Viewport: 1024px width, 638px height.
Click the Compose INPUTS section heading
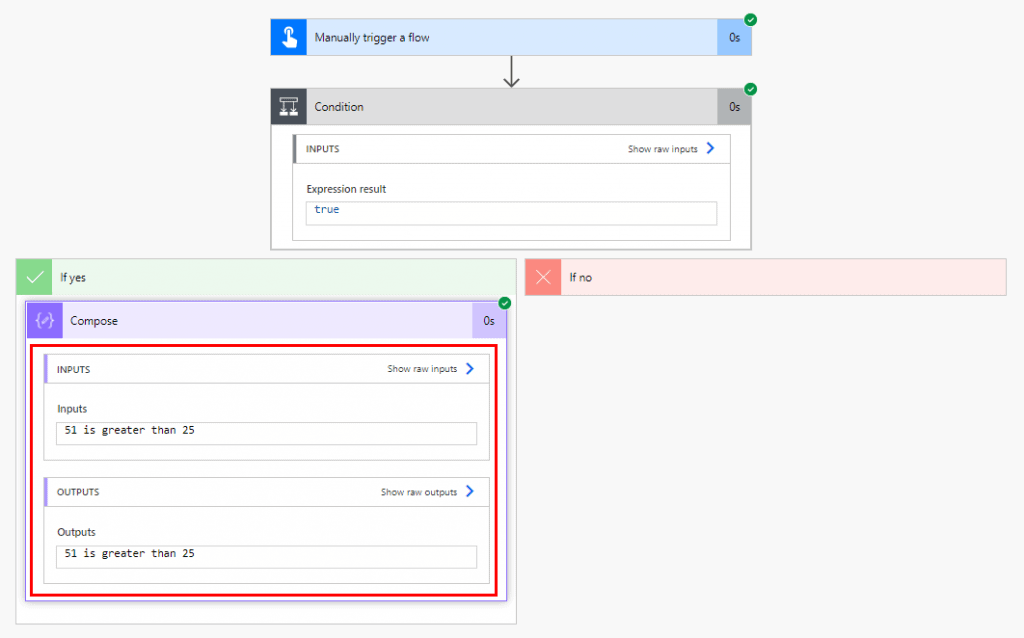tap(73, 370)
